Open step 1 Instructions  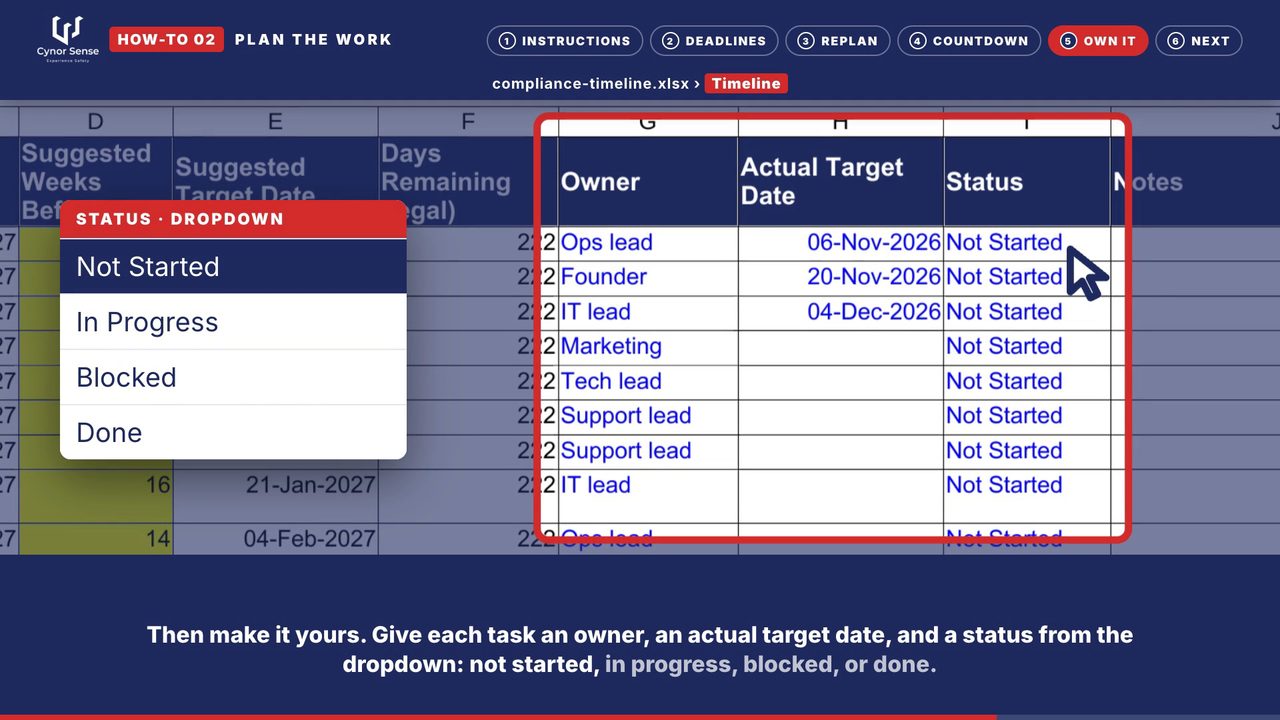pyautogui.click(x=565, y=41)
